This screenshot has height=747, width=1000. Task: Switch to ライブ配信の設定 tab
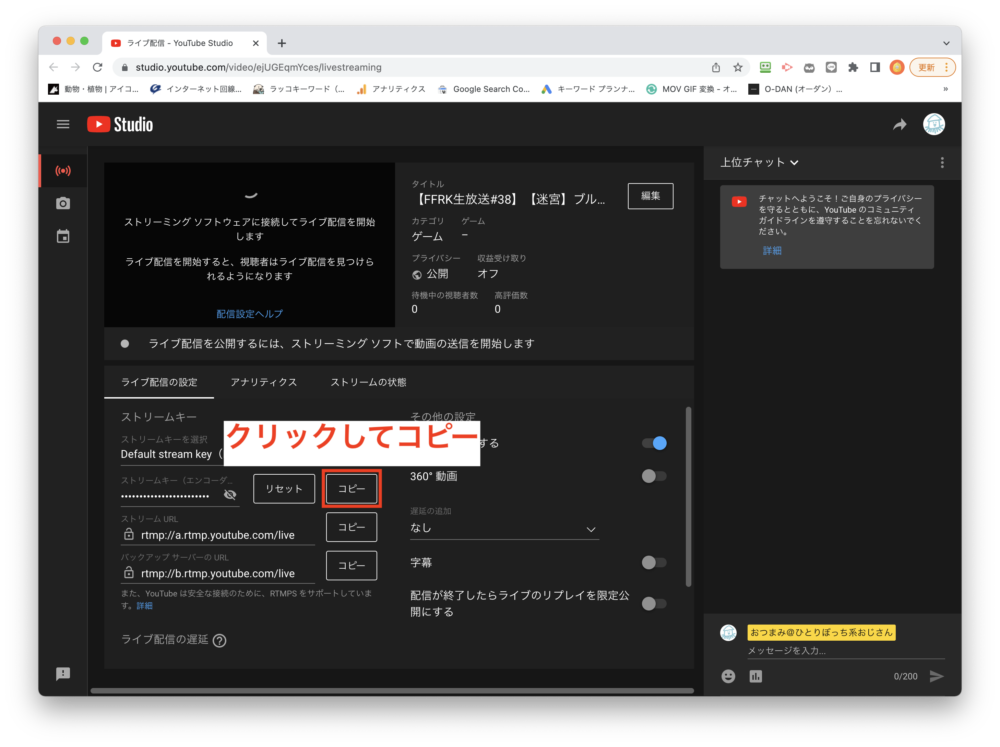click(159, 382)
